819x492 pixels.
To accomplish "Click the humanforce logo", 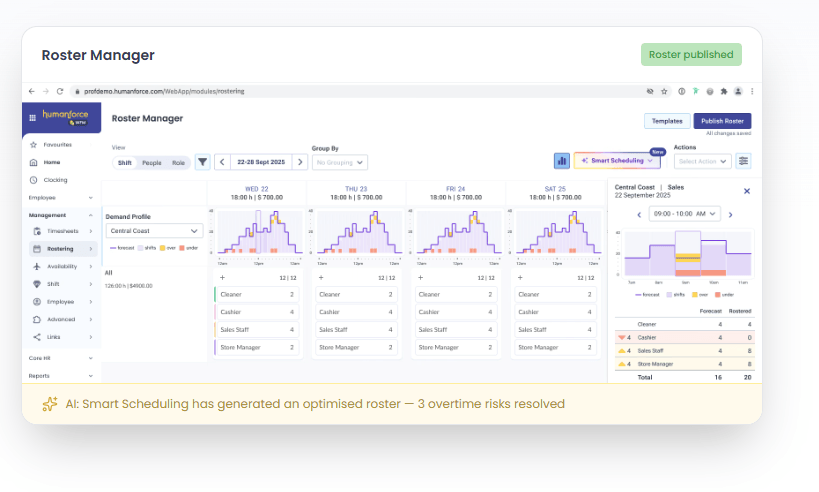I will 66,117.
